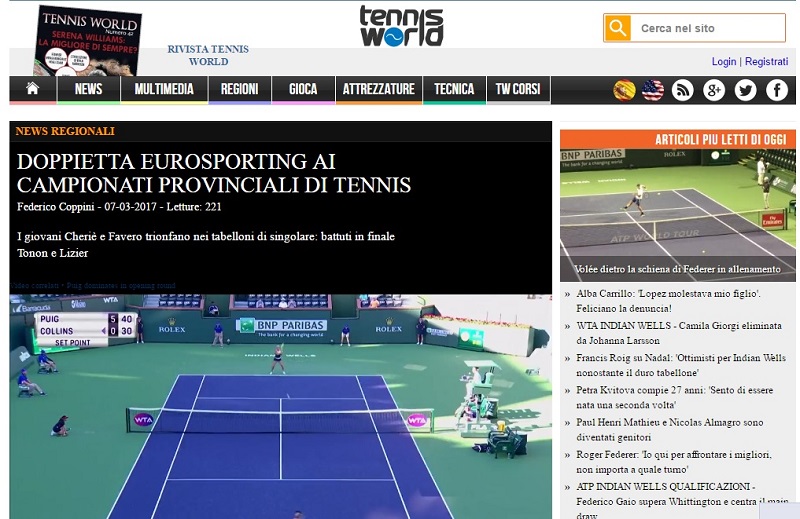Expand the TECNICA menu
800x519 pixels.
pos(454,89)
